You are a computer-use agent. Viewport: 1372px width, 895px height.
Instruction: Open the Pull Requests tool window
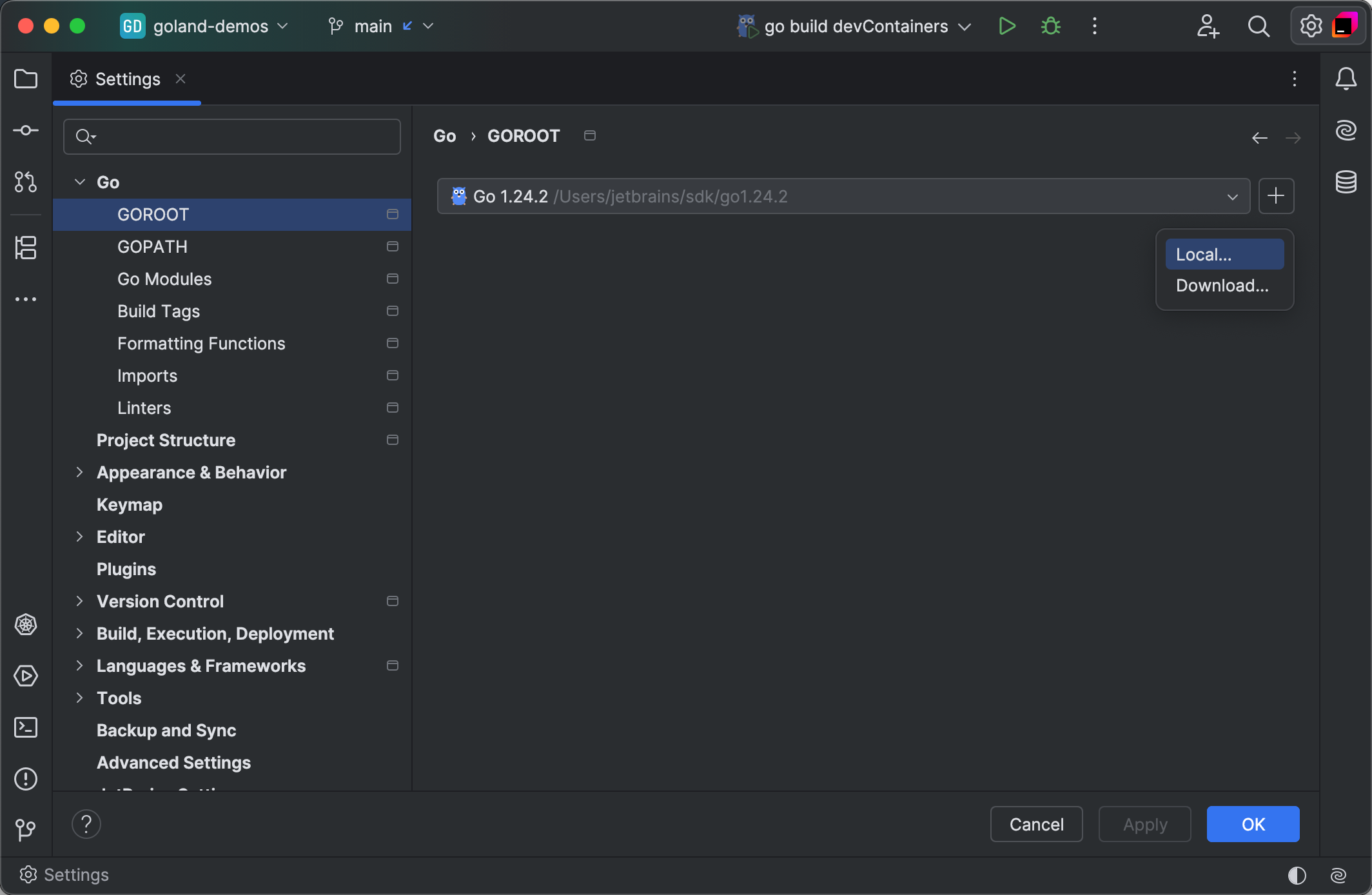click(x=26, y=182)
